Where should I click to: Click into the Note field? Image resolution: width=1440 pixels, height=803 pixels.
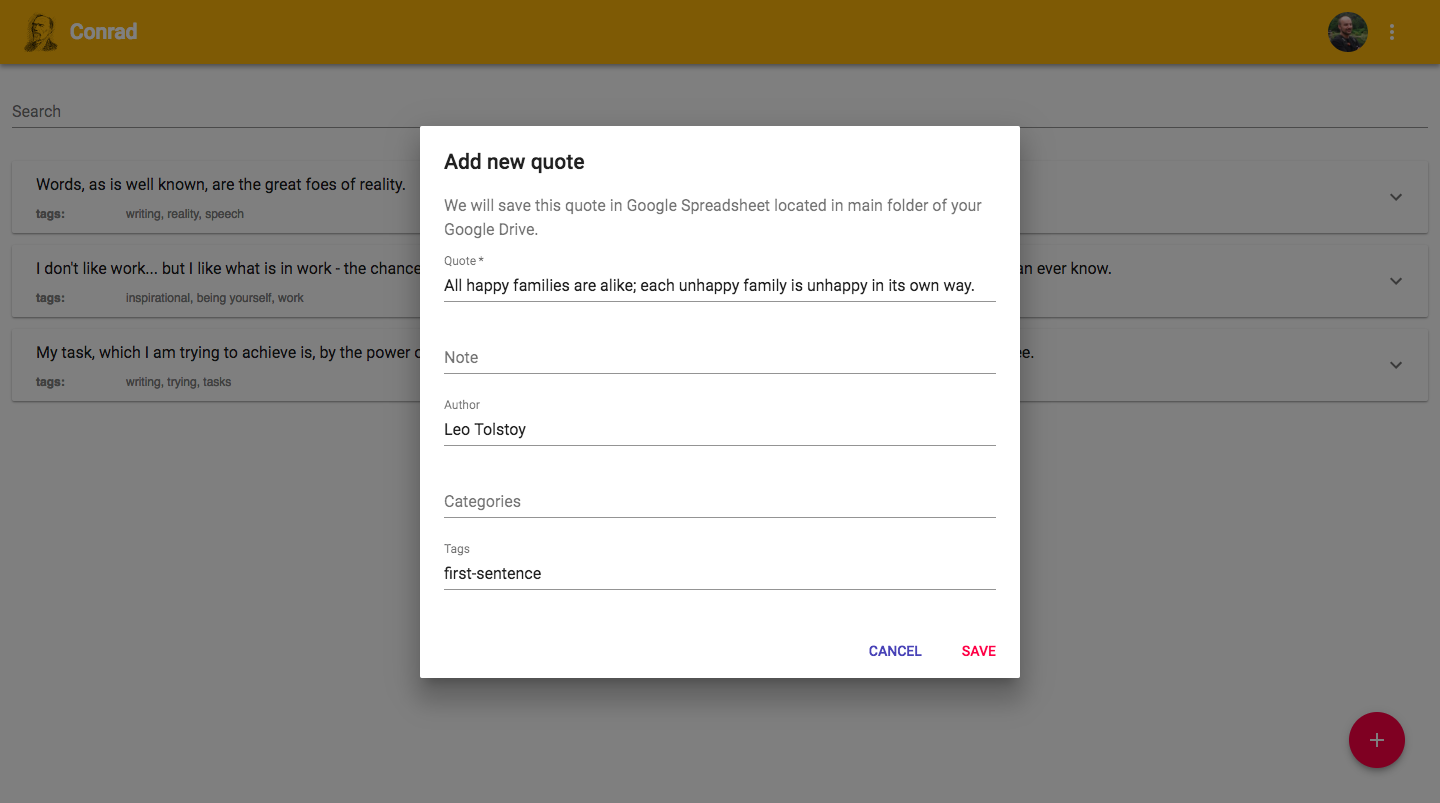(x=720, y=358)
